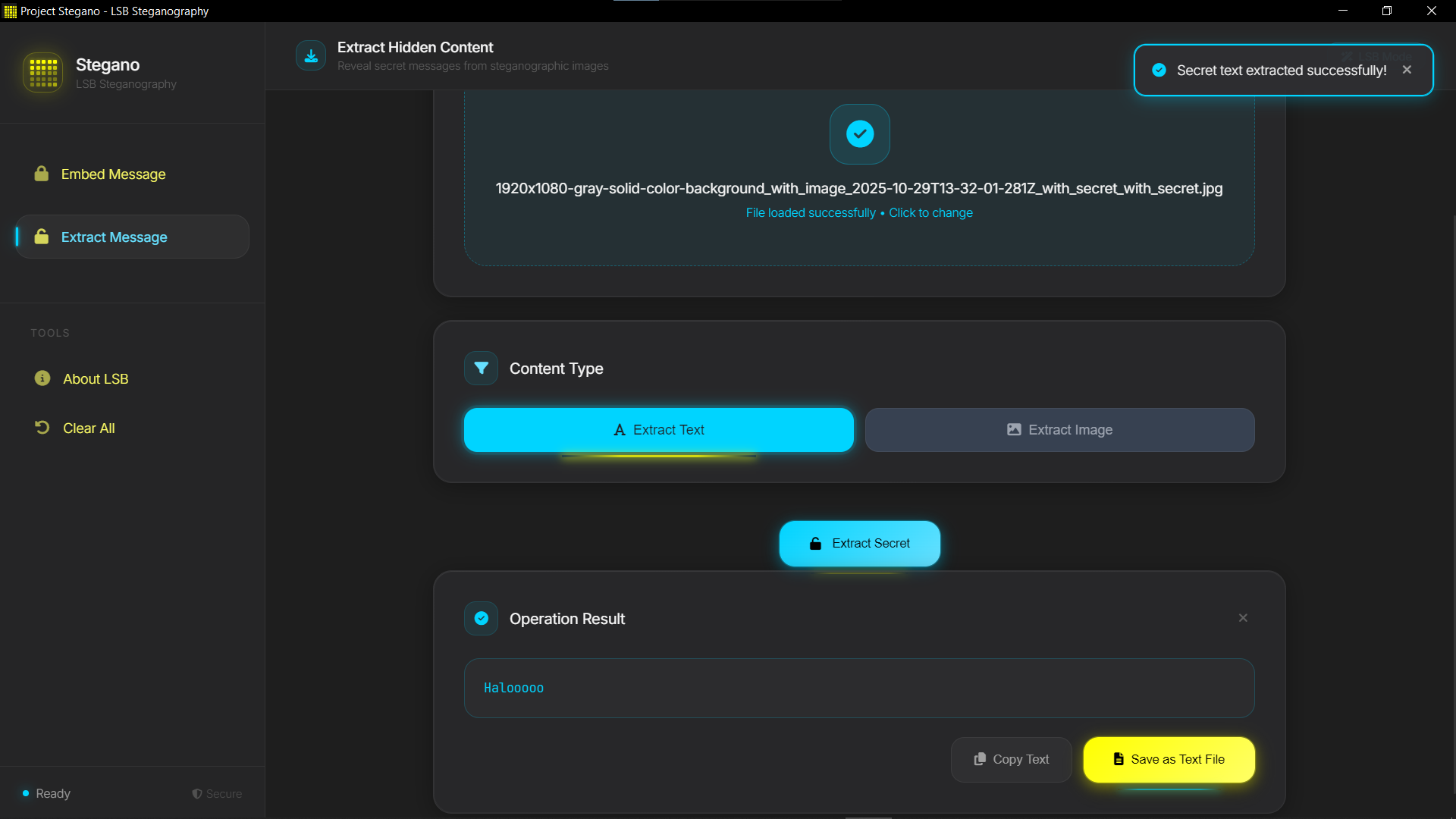This screenshot has width=1456, height=819.
Task: Switch to Extract Image content type
Action: pyautogui.click(x=1059, y=429)
